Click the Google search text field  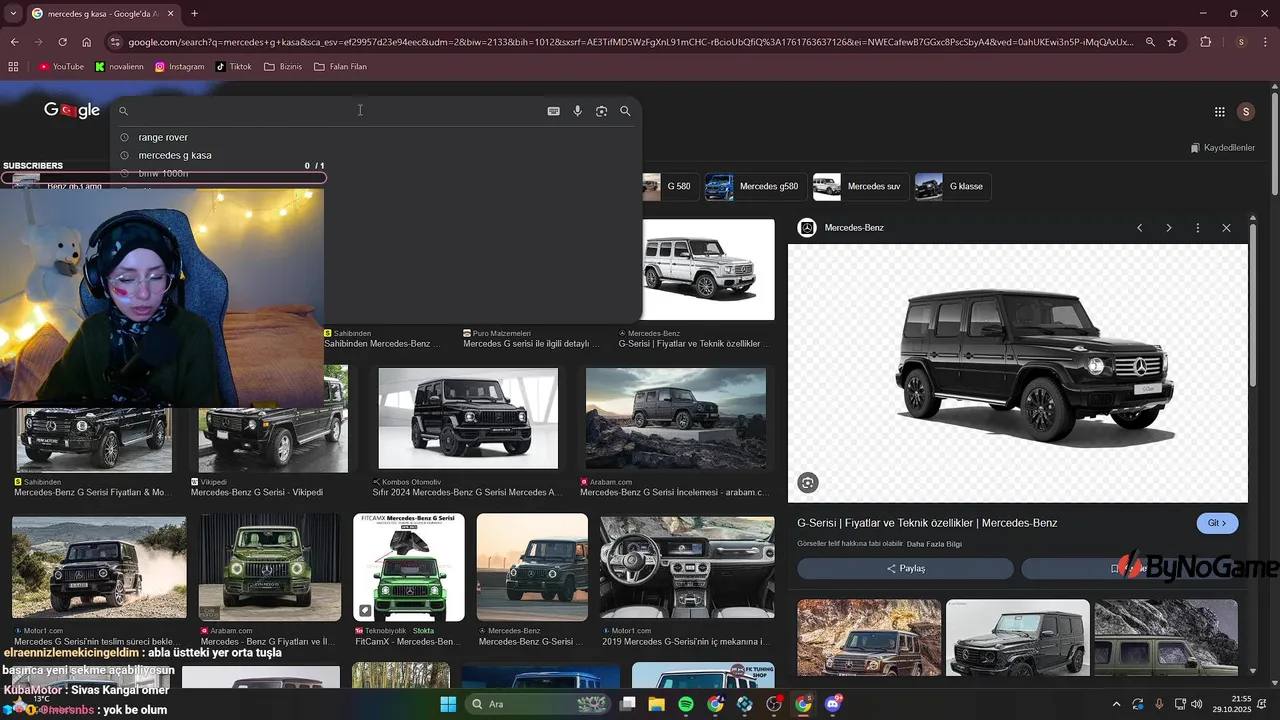[x=337, y=111]
